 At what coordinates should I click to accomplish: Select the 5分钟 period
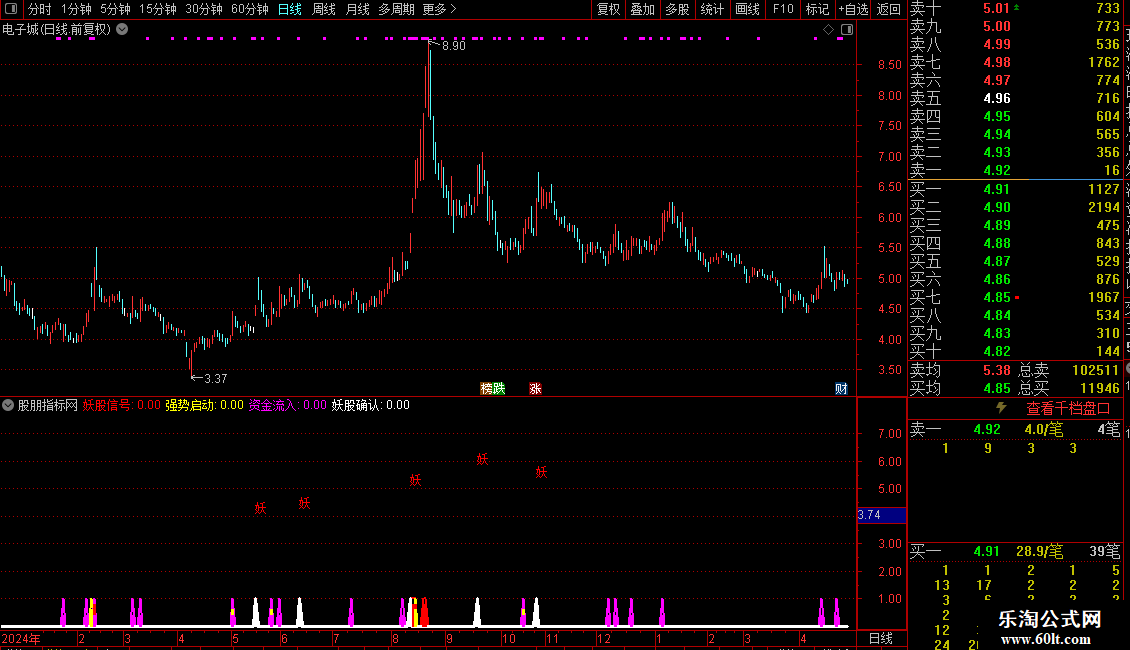115,9
